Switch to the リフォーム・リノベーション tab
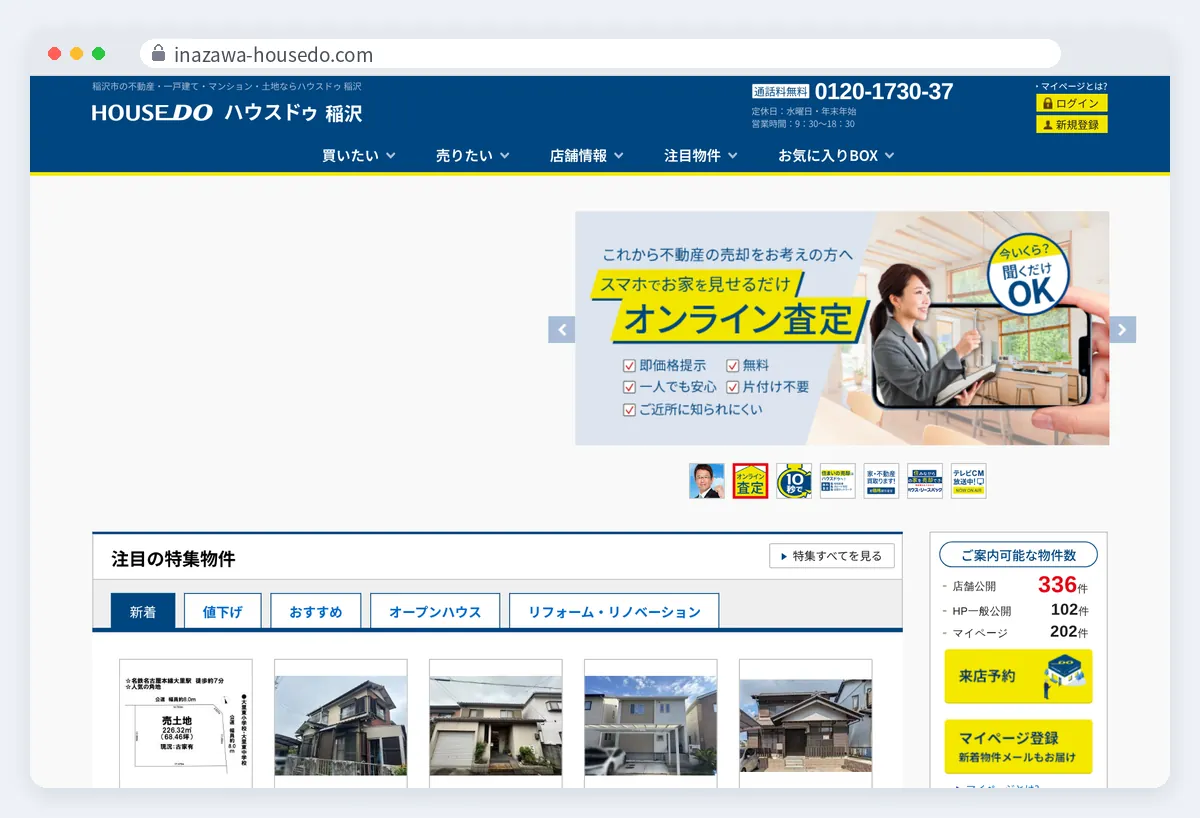The width and height of the screenshot is (1200, 818). [614, 611]
